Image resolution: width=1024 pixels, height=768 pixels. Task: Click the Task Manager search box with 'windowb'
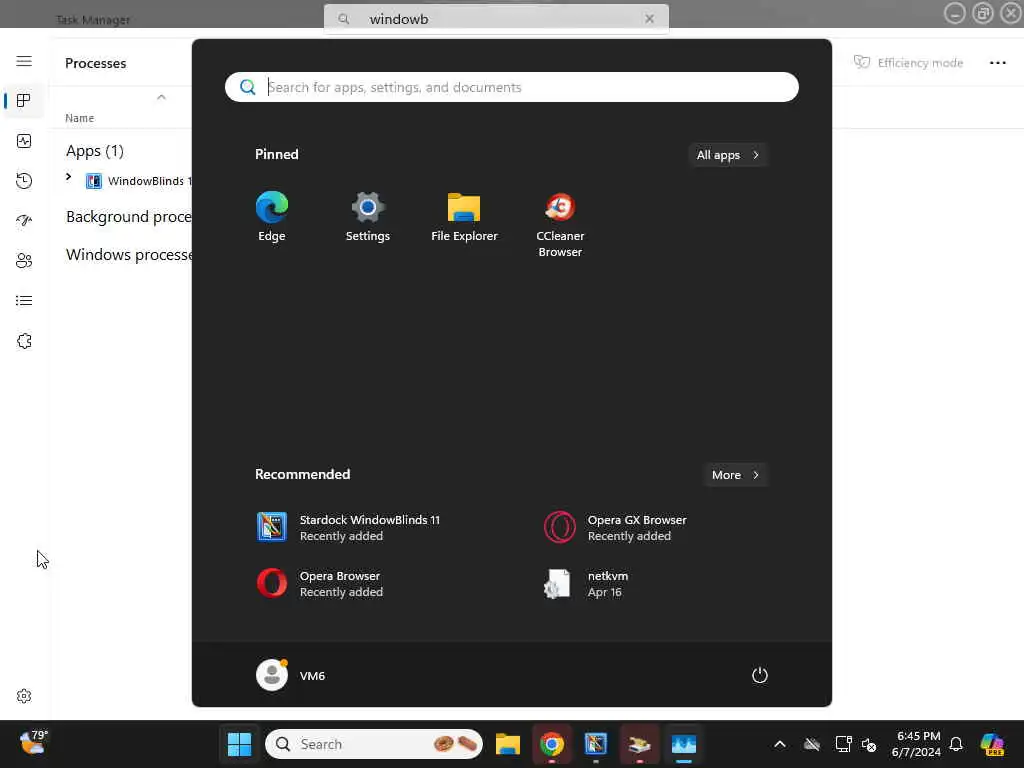(x=496, y=19)
